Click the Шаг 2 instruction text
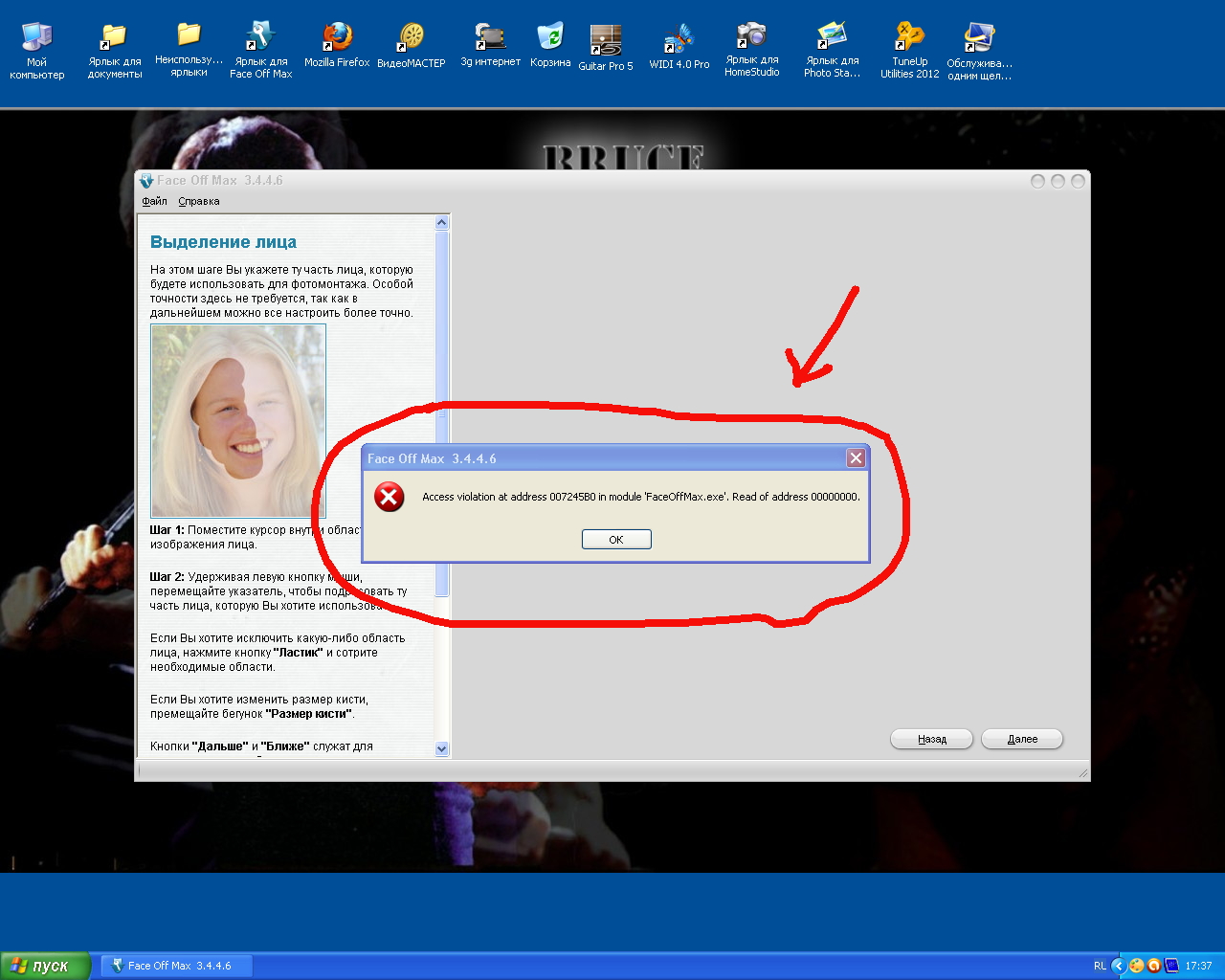Viewport: 1225px width, 980px height. click(278, 591)
